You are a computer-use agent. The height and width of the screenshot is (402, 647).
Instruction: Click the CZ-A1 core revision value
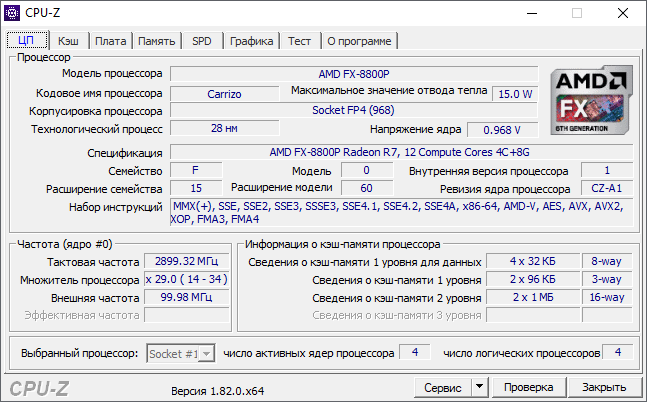tap(607, 188)
